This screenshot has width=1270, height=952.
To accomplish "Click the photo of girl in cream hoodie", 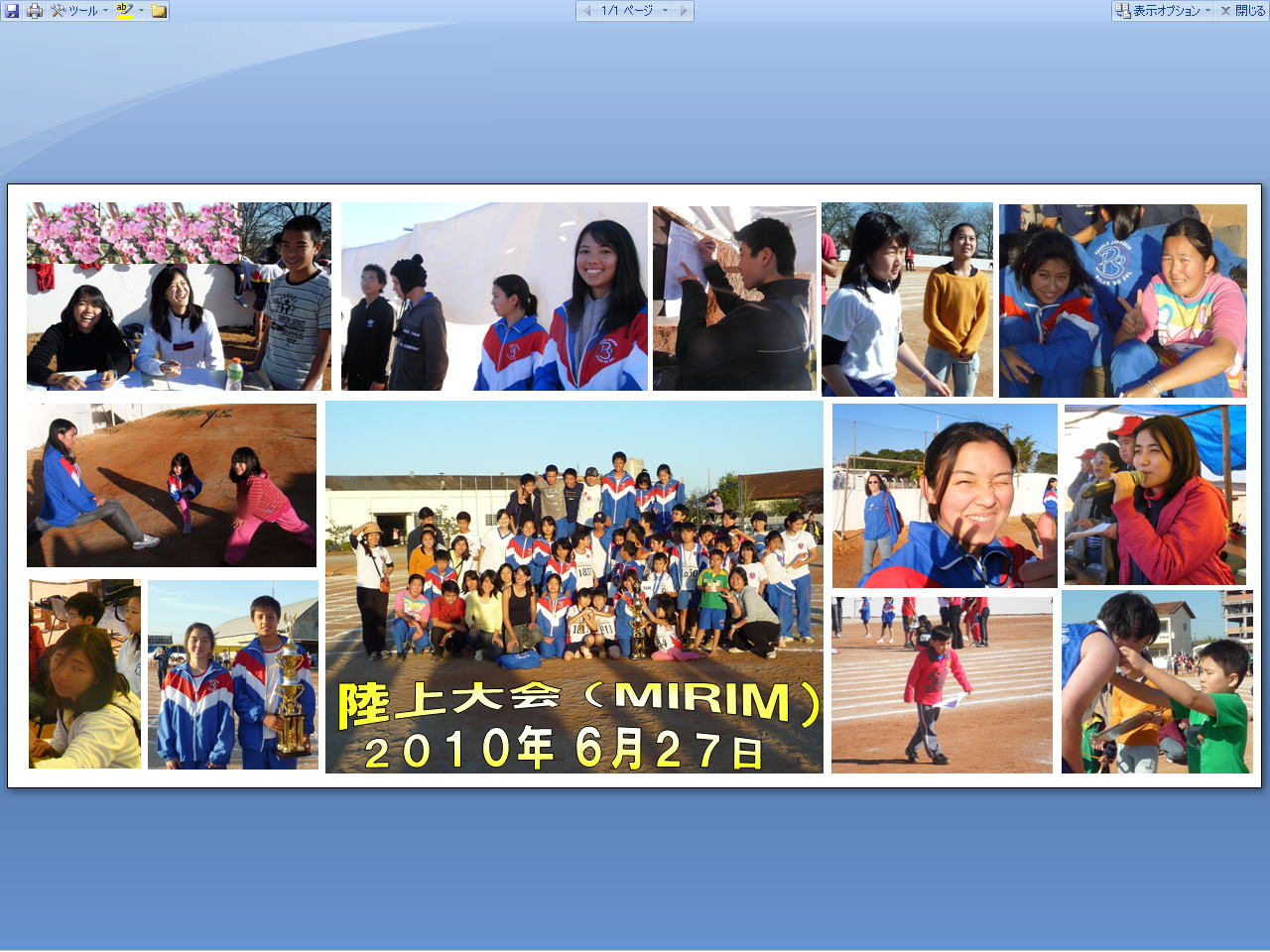I will pos(85,674).
